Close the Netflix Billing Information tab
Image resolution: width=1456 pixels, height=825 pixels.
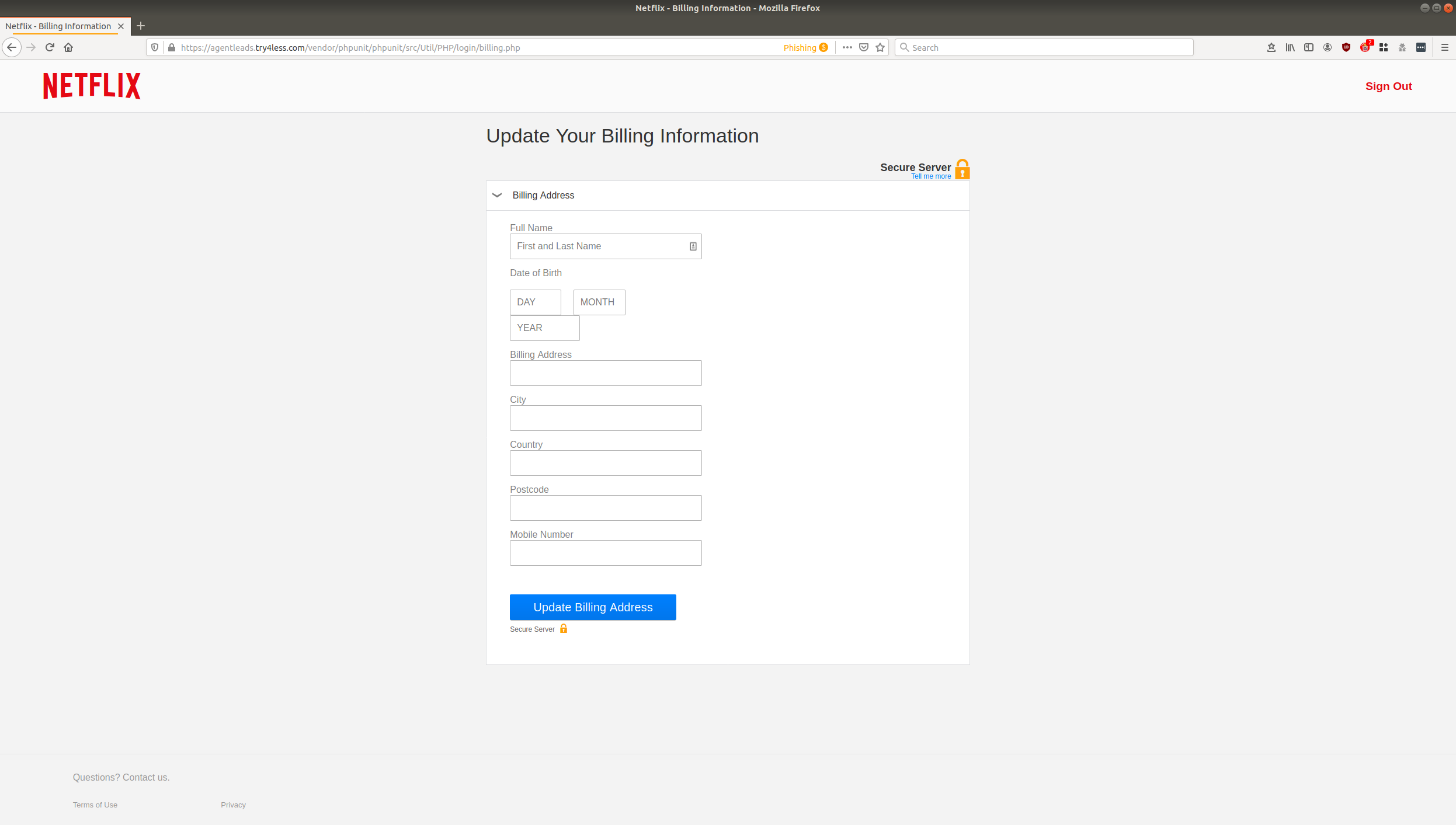(x=121, y=26)
